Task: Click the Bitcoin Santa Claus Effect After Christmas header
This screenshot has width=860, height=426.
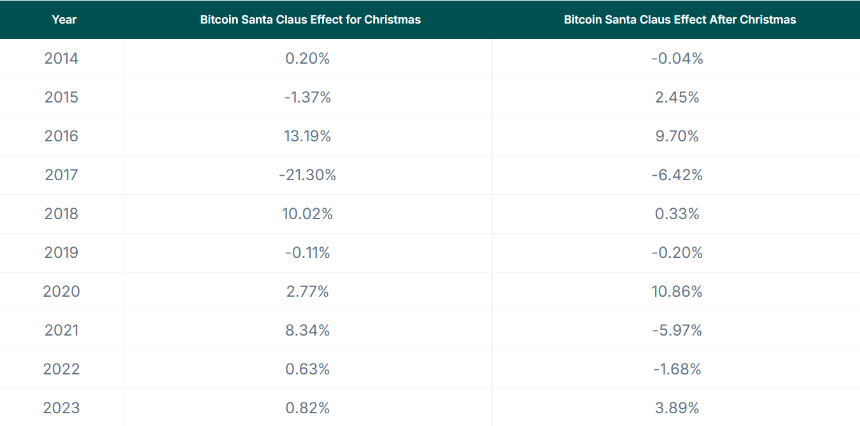Action: tap(680, 20)
